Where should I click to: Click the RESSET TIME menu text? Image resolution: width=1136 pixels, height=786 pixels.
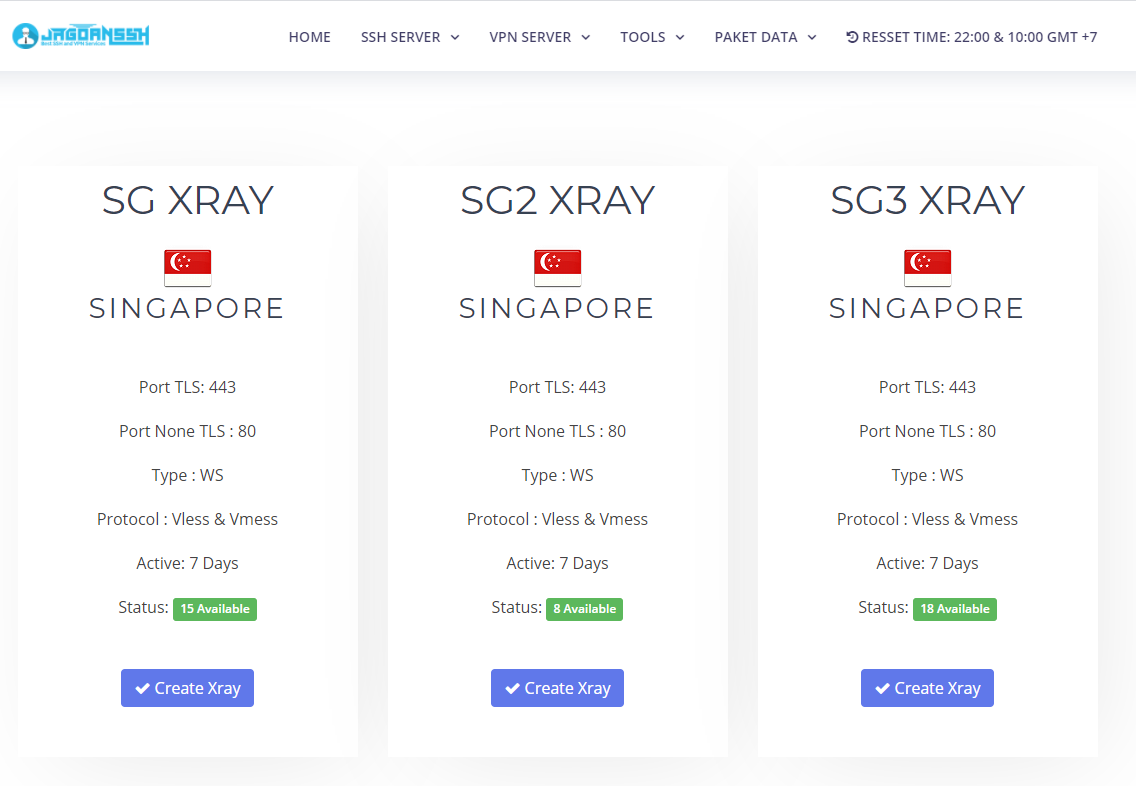[x=980, y=37]
